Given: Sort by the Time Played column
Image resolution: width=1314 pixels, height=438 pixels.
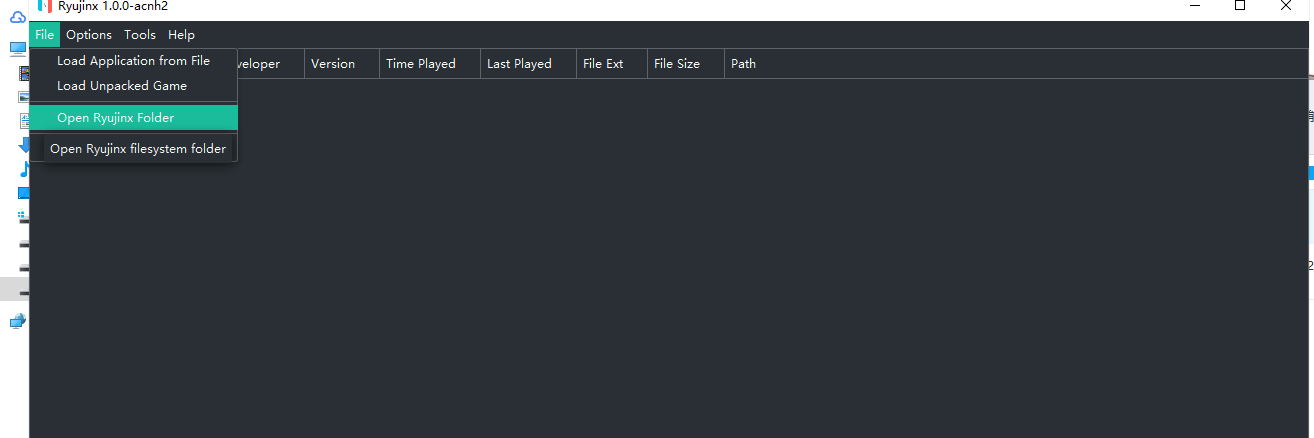Looking at the screenshot, I should pos(430,64).
